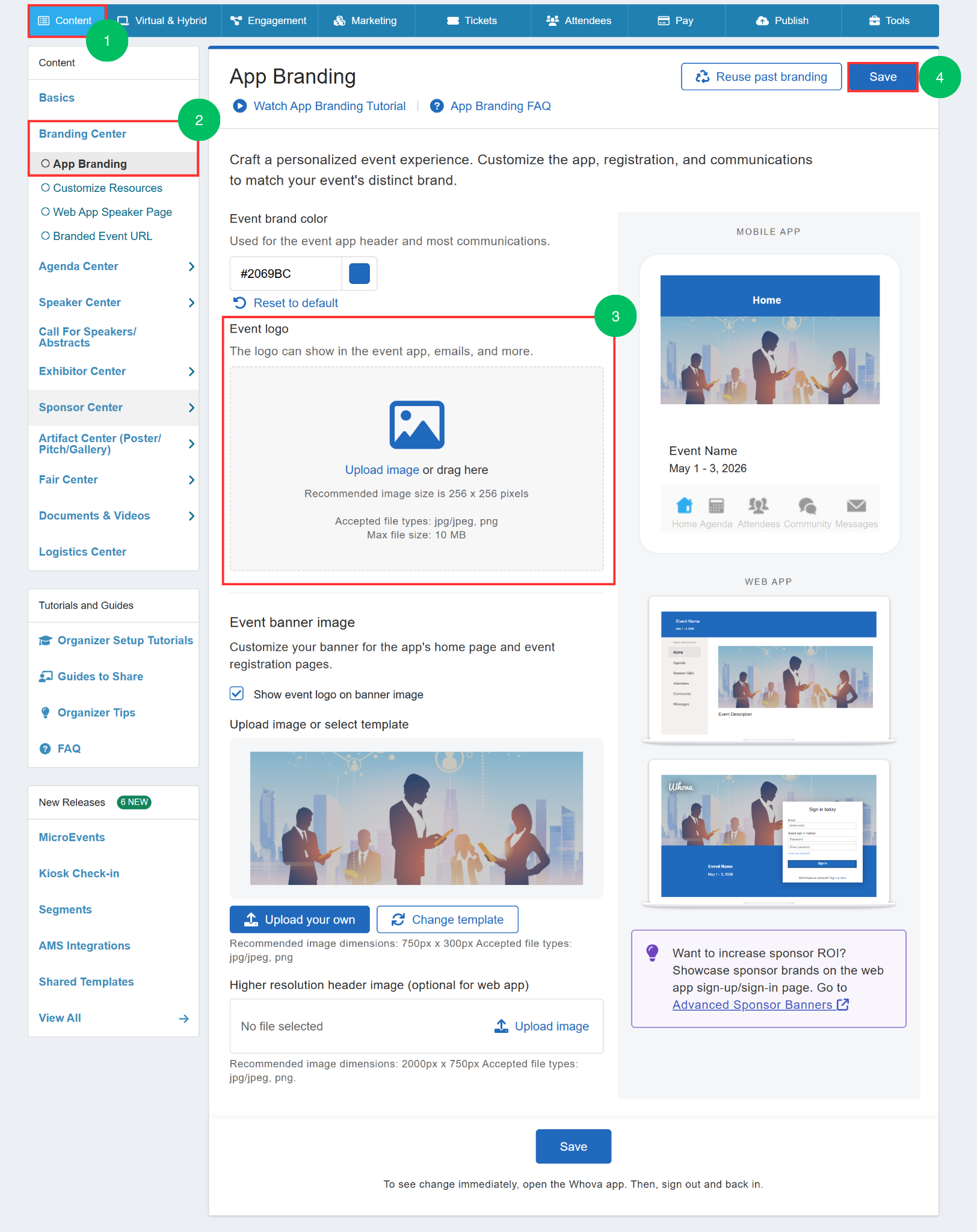This screenshot has width=977, height=1232.
Task: Open the Watch App Branding Tutorial link
Action: pyautogui.click(x=329, y=106)
